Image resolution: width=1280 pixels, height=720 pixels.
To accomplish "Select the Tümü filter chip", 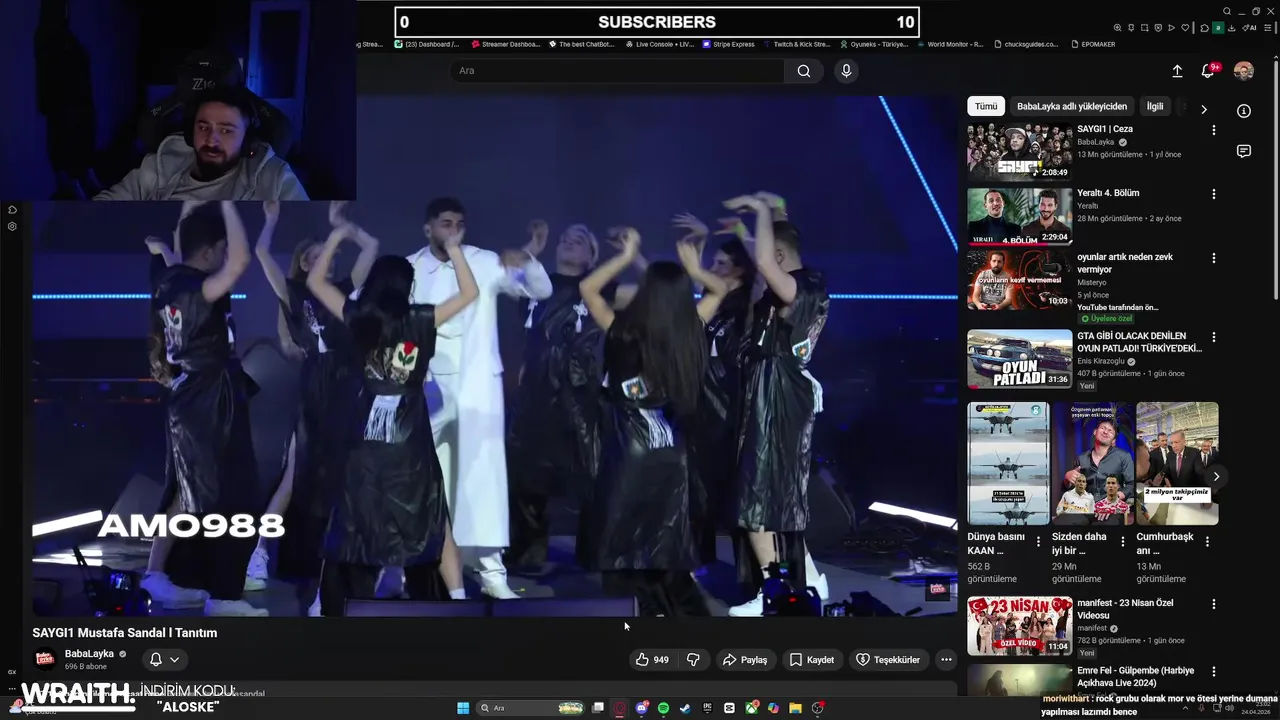I will 986,106.
